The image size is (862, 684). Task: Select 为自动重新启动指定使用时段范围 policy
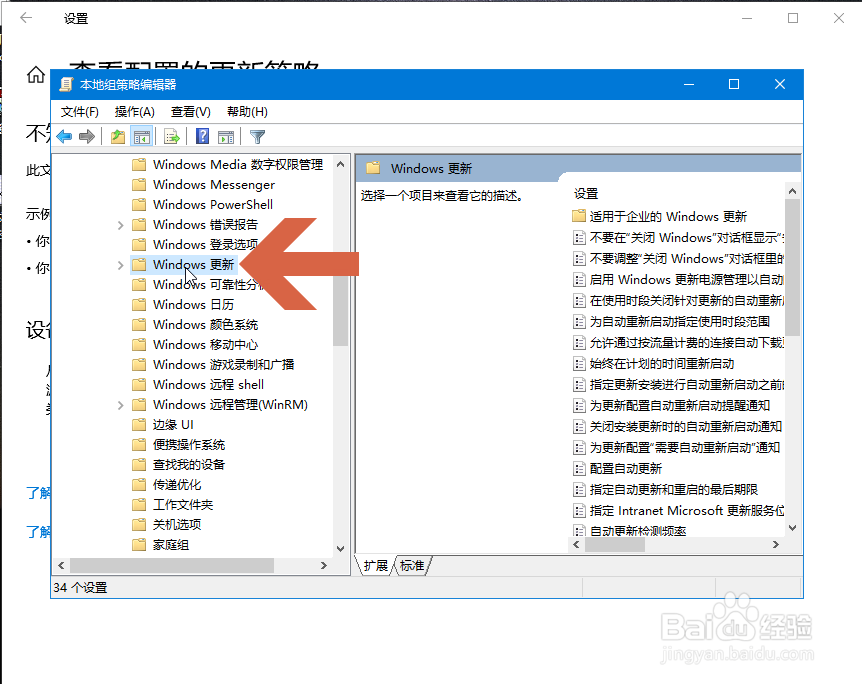click(x=679, y=322)
